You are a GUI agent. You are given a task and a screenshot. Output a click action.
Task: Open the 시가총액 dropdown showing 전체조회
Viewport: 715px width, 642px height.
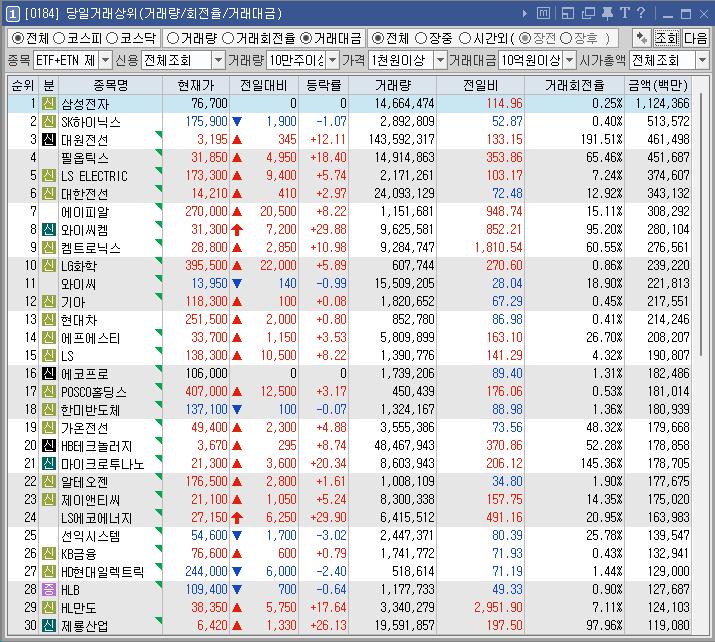click(702, 60)
